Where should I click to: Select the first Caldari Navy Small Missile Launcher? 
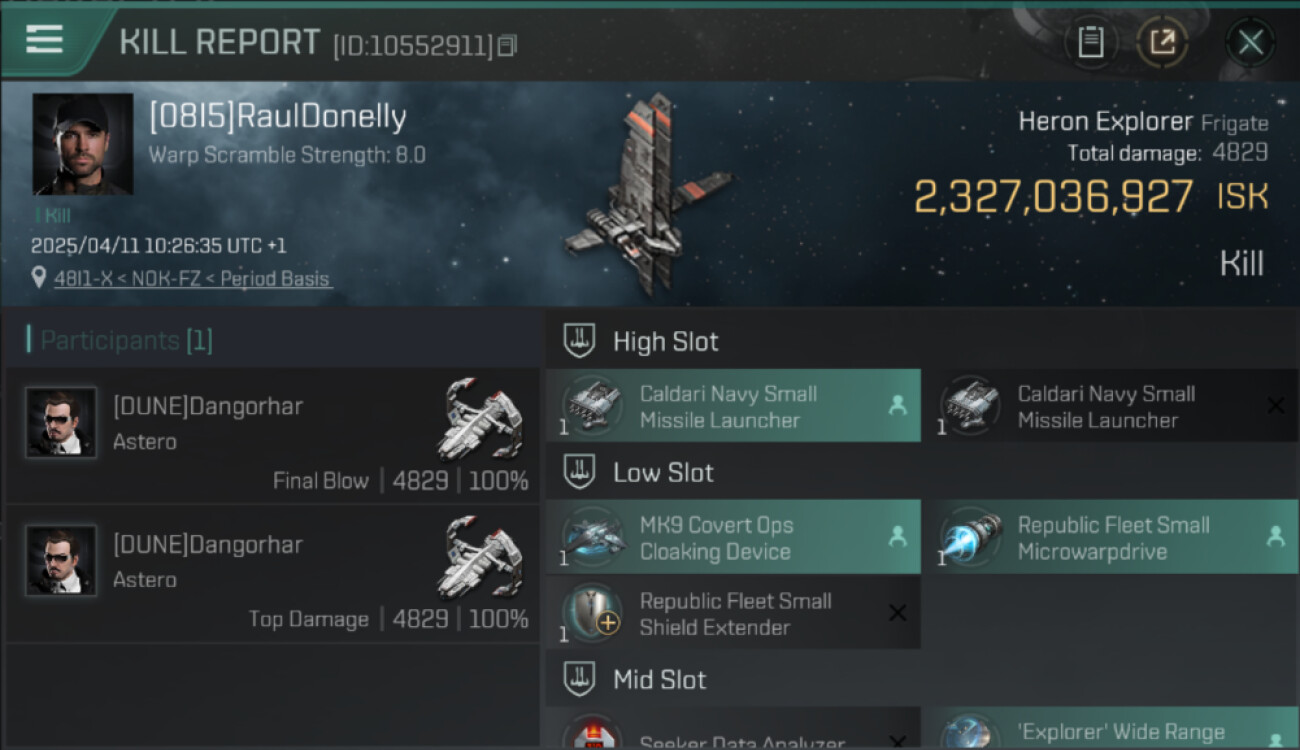pos(733,406)
